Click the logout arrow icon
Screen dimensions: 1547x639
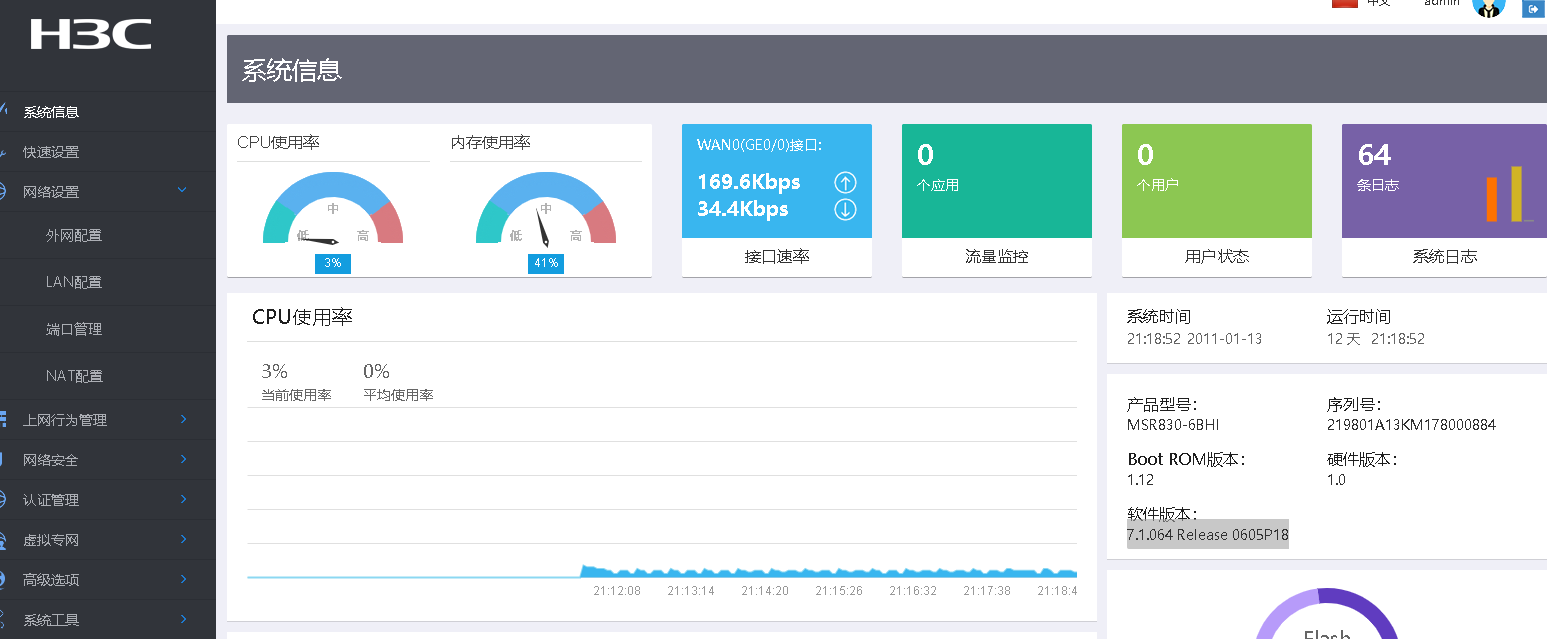click(x=1532, y=9)
